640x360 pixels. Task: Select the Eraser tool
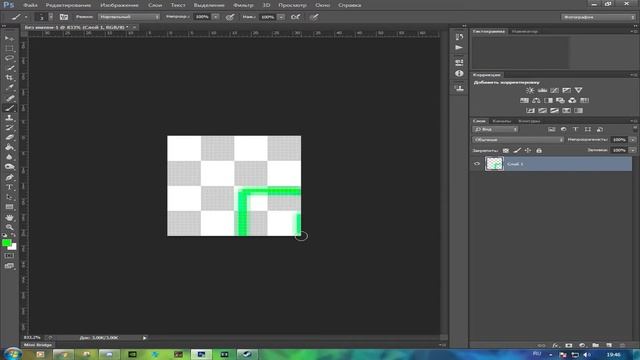pos(9,137)
